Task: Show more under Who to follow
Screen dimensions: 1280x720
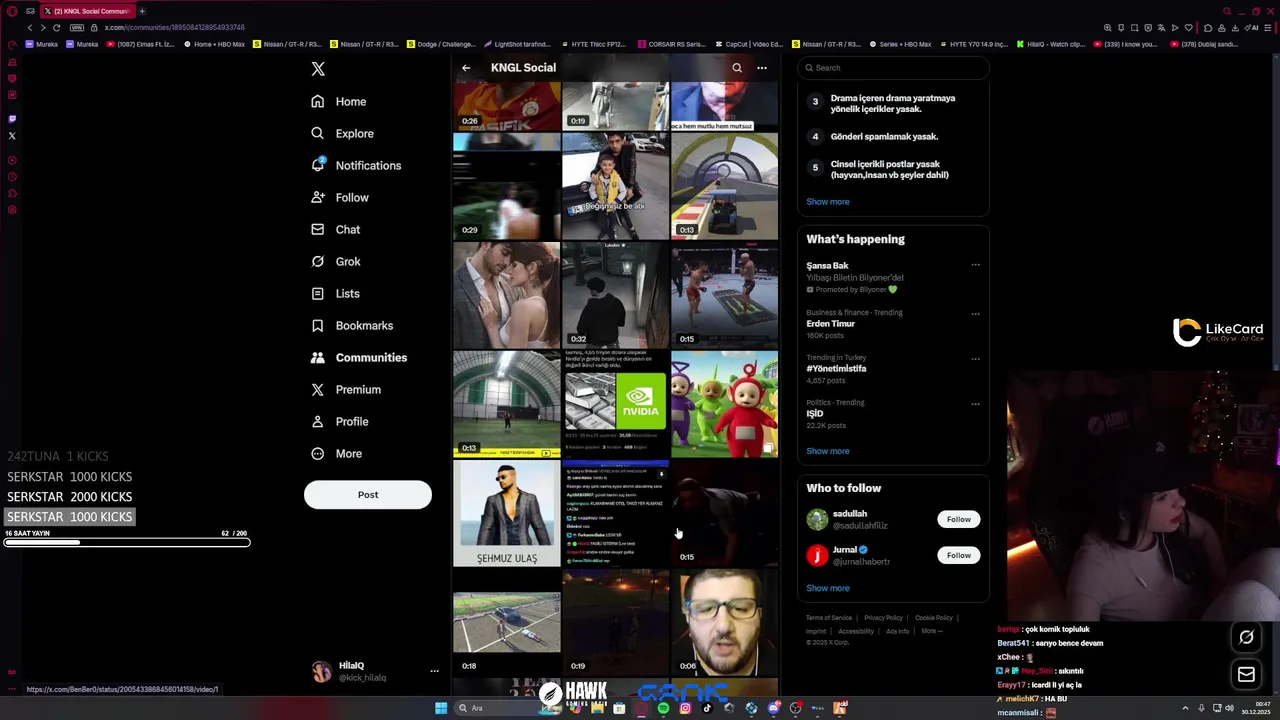Action: pyautogui.click(x=828, y=588)
